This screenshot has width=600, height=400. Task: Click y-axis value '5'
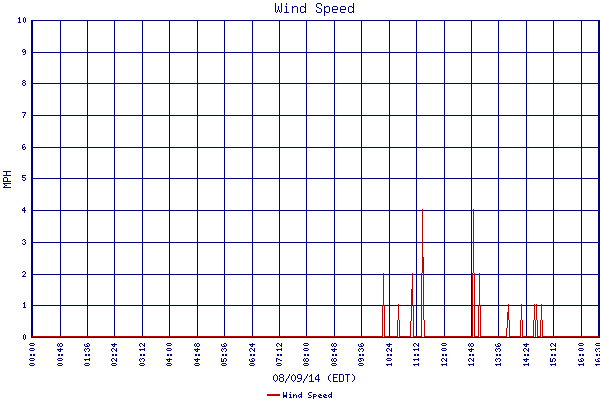[x=24, y=178]
